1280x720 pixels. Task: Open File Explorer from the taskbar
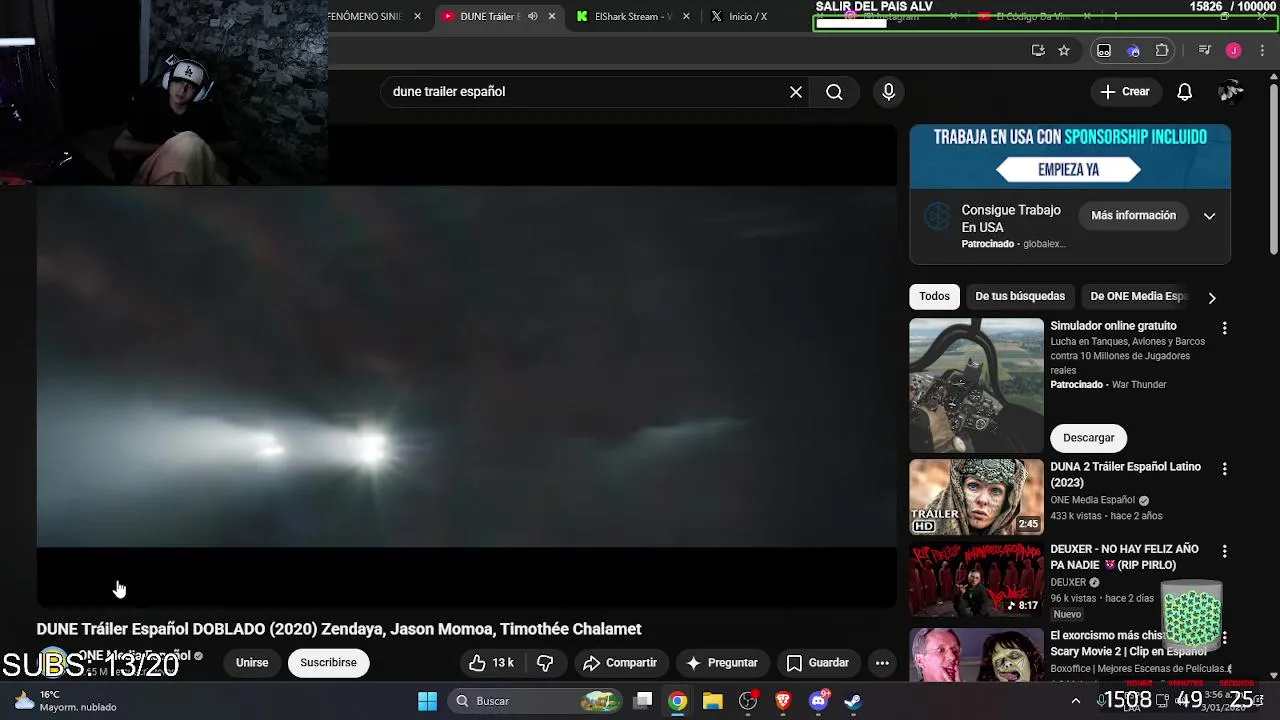coord(712,701)
